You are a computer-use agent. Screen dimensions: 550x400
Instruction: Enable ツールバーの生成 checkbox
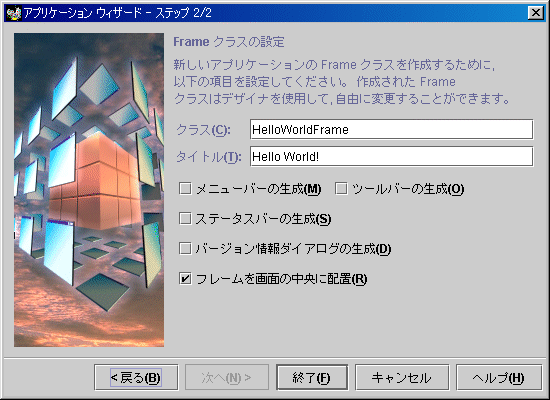(x=341, y=188)
